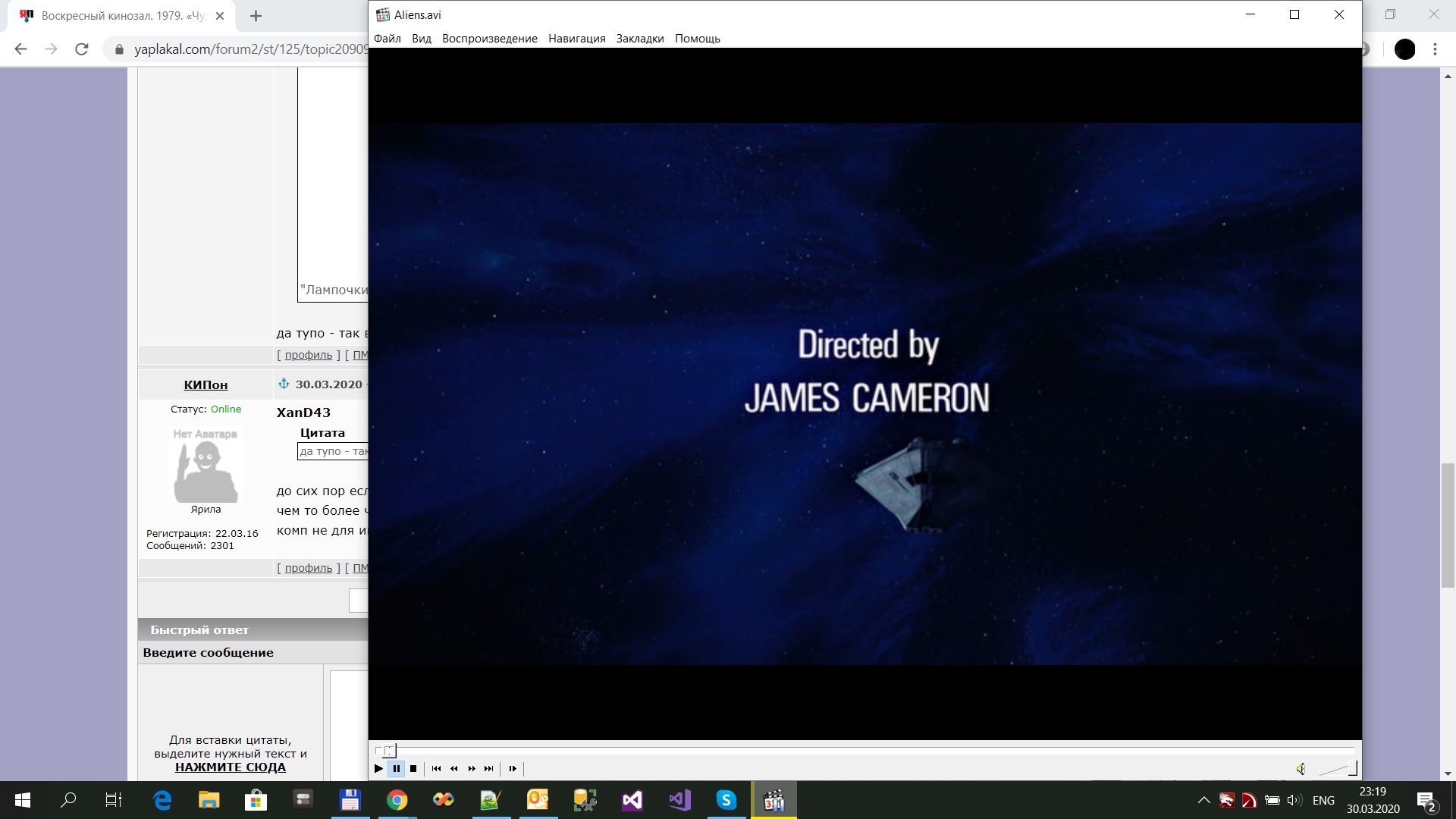Click the НАЖМИТЕ СЮДА link
The width and height of the screenshot is (1456, 819).
click(x=231, y=767)
